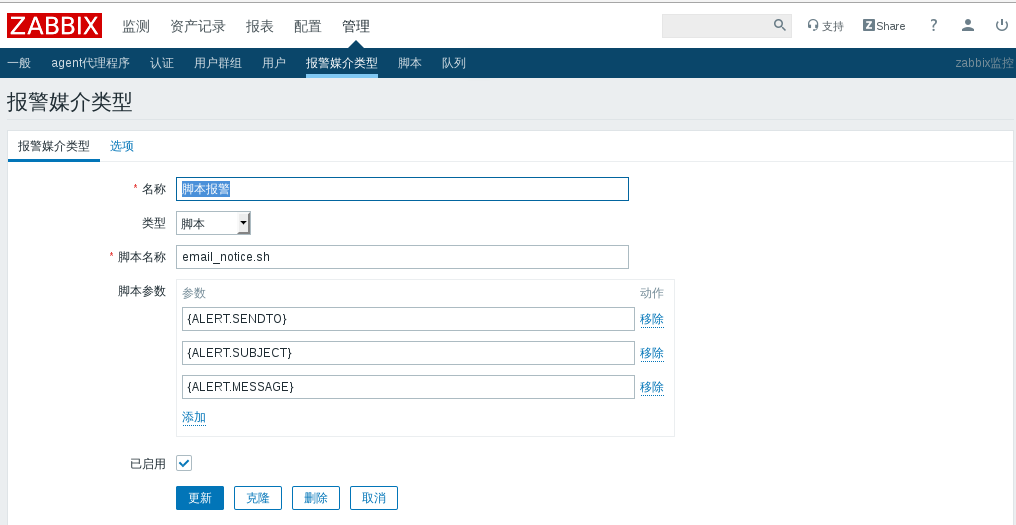Click the {ALERT.SENDTO} parameter field
Image resolution: width=1016 pixels, height=525 pixels.
coord(408,319)
